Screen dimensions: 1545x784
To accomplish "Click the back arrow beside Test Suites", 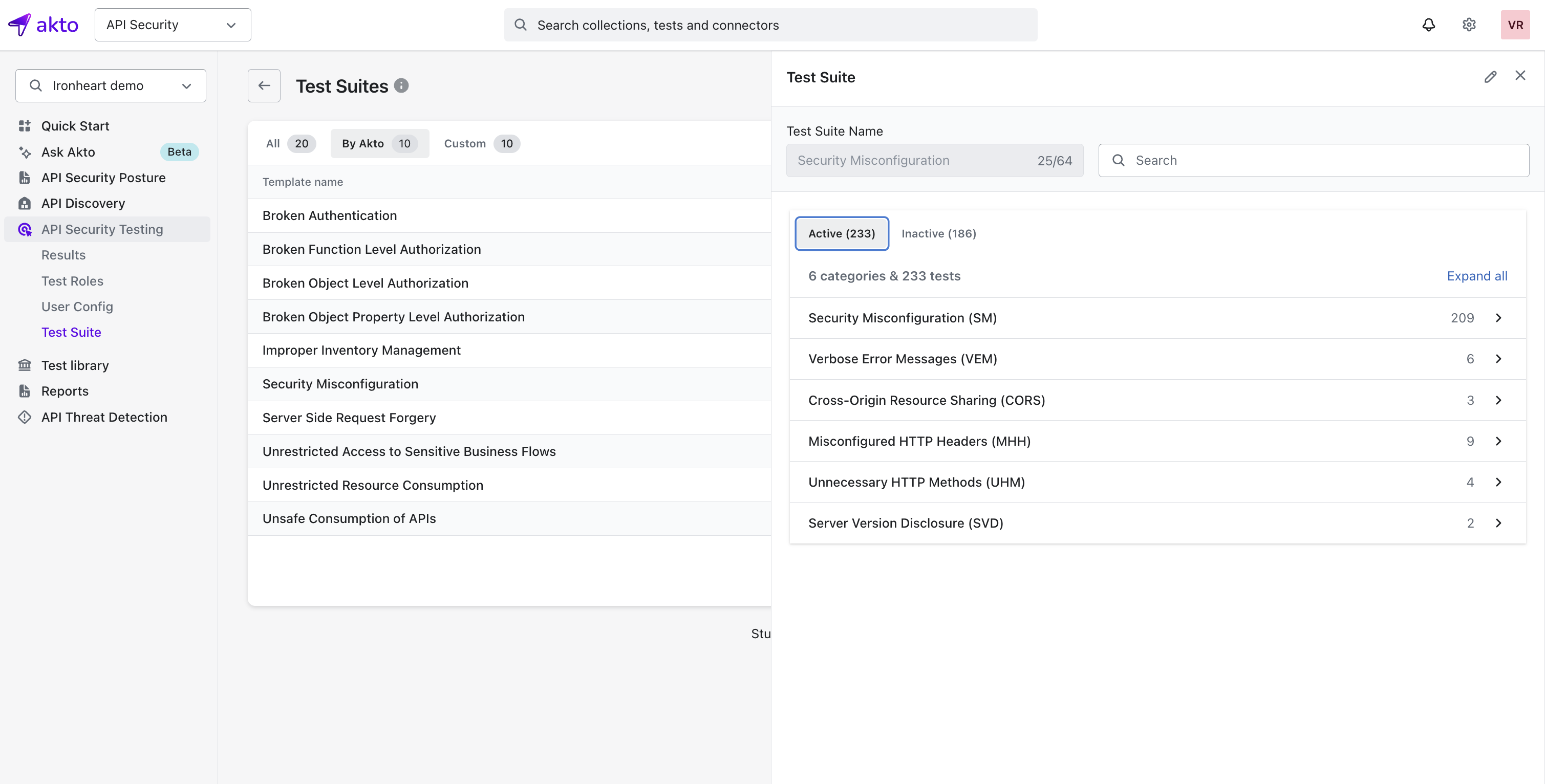I will pyautogui.click(x=264, y=85).
